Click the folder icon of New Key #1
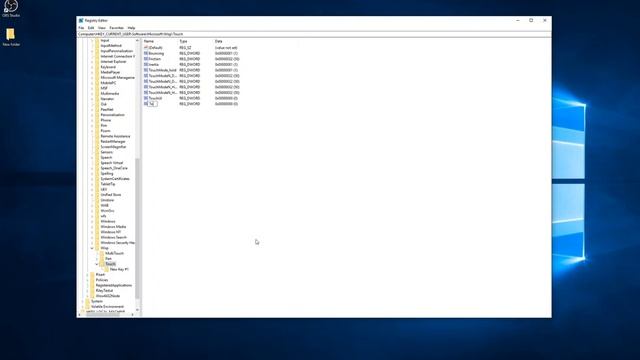640x360 pixels. [107, 269]
